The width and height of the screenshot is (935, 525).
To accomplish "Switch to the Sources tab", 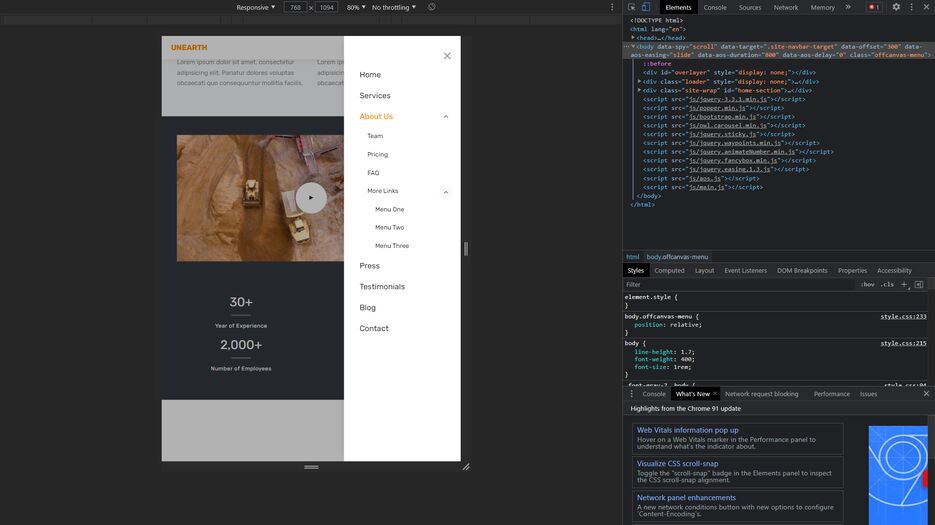I will (x=750, y=8).
